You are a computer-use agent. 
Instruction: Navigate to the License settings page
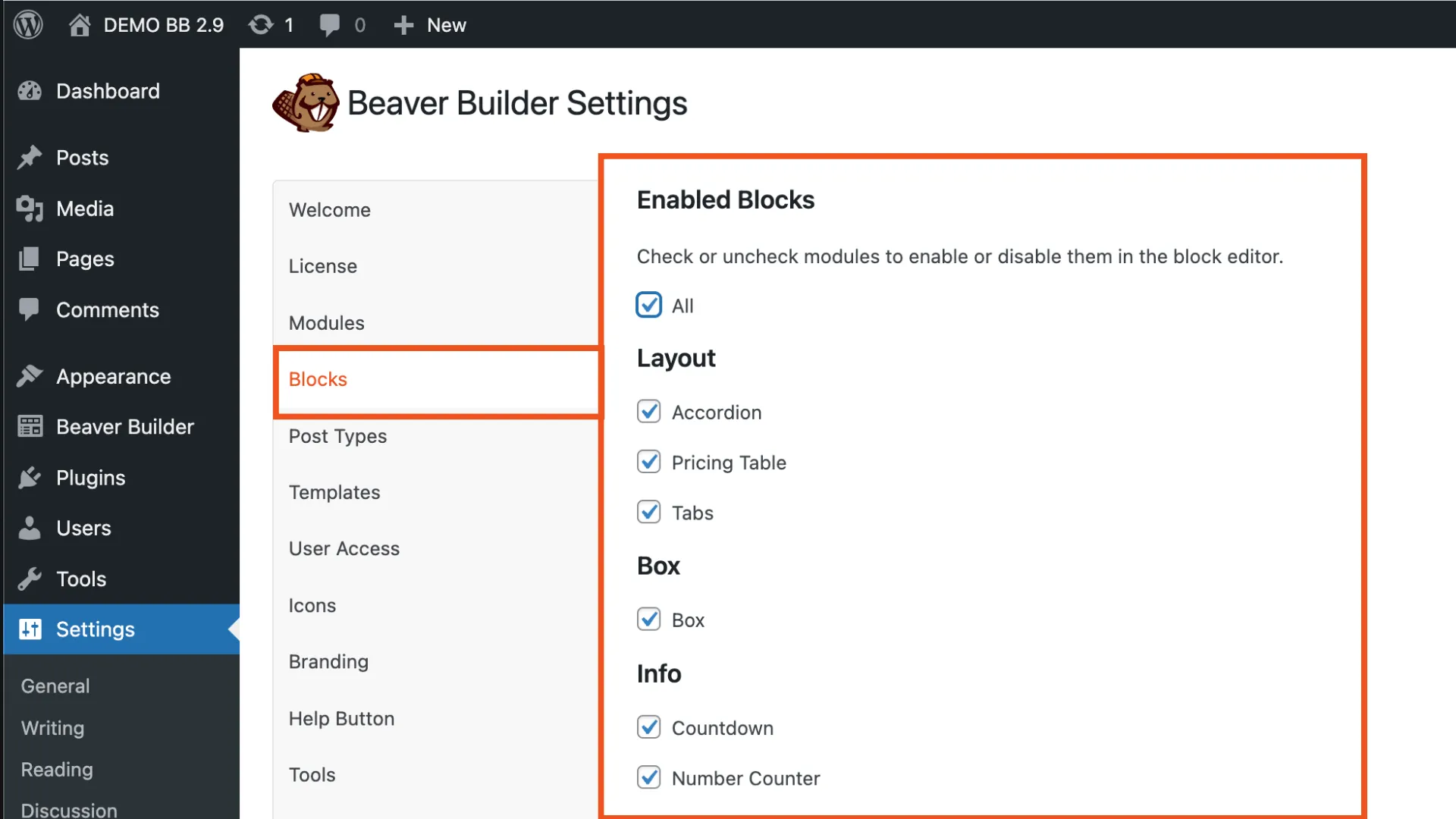tap(322, 266)
